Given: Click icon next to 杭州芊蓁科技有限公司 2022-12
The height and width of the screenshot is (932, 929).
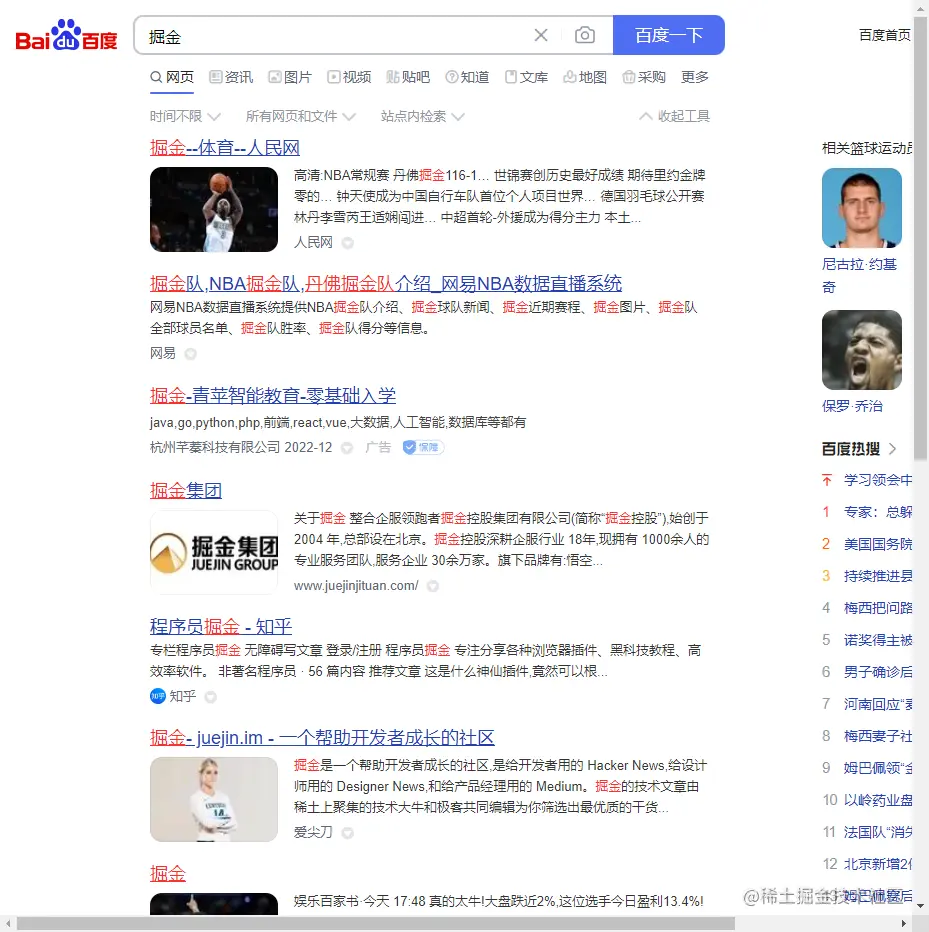Looking at the screenshot, I should pyautogui.click(x=347, y=448).
